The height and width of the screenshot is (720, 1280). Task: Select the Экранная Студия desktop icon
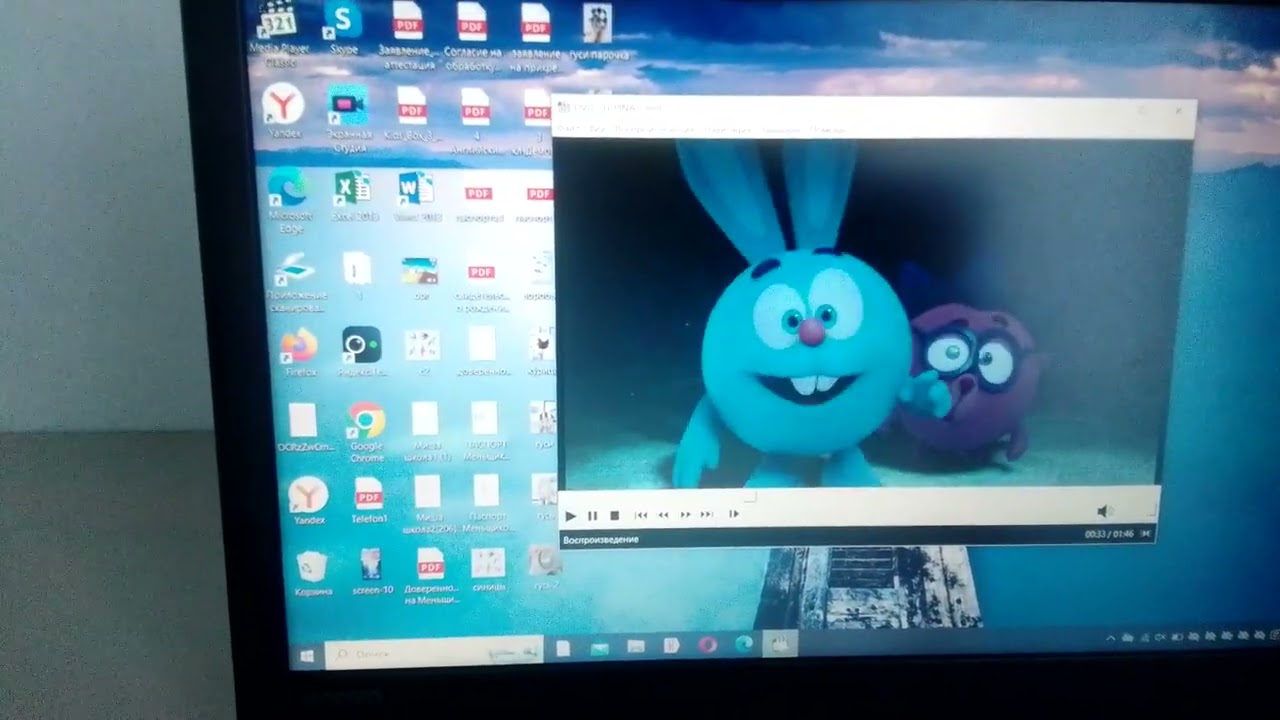coord(348,118)
